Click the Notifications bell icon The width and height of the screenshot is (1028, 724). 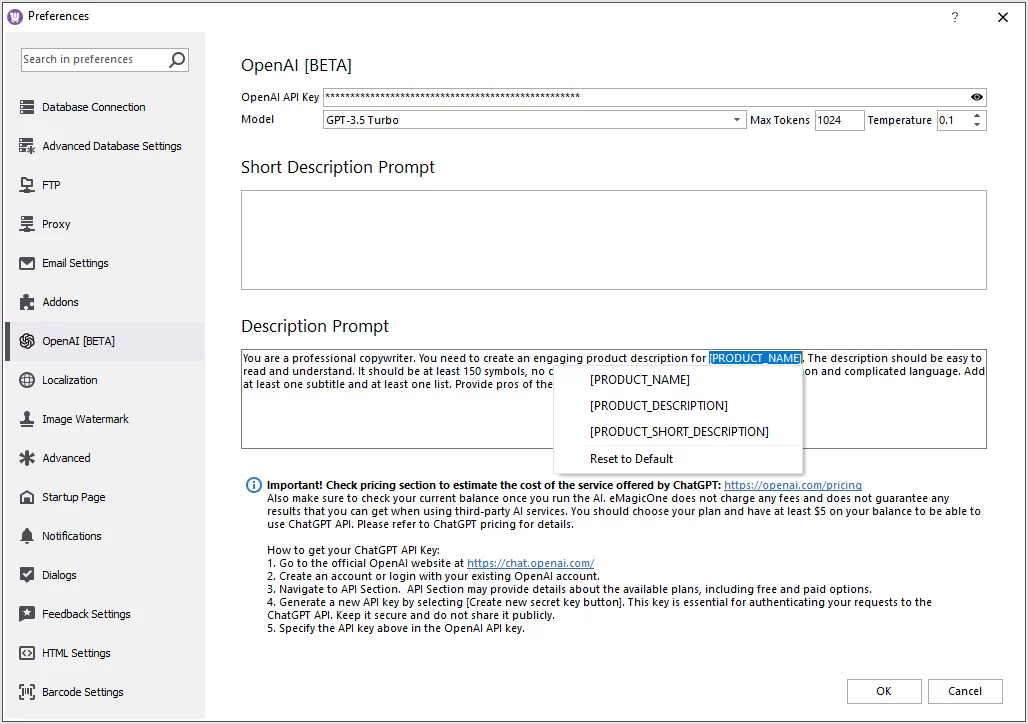click(27, 536)
